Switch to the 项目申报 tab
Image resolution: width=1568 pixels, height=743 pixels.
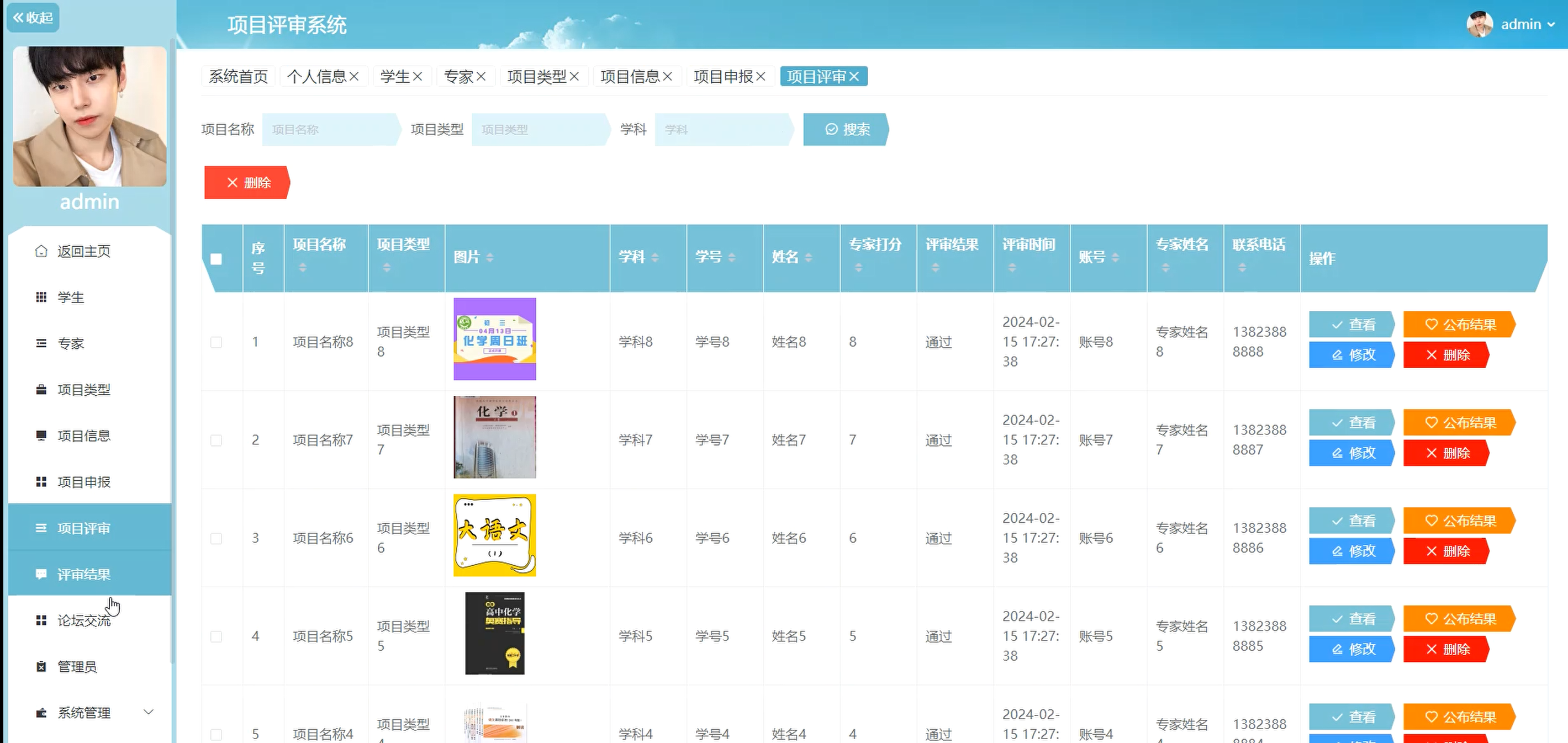(x=722, y=77)
